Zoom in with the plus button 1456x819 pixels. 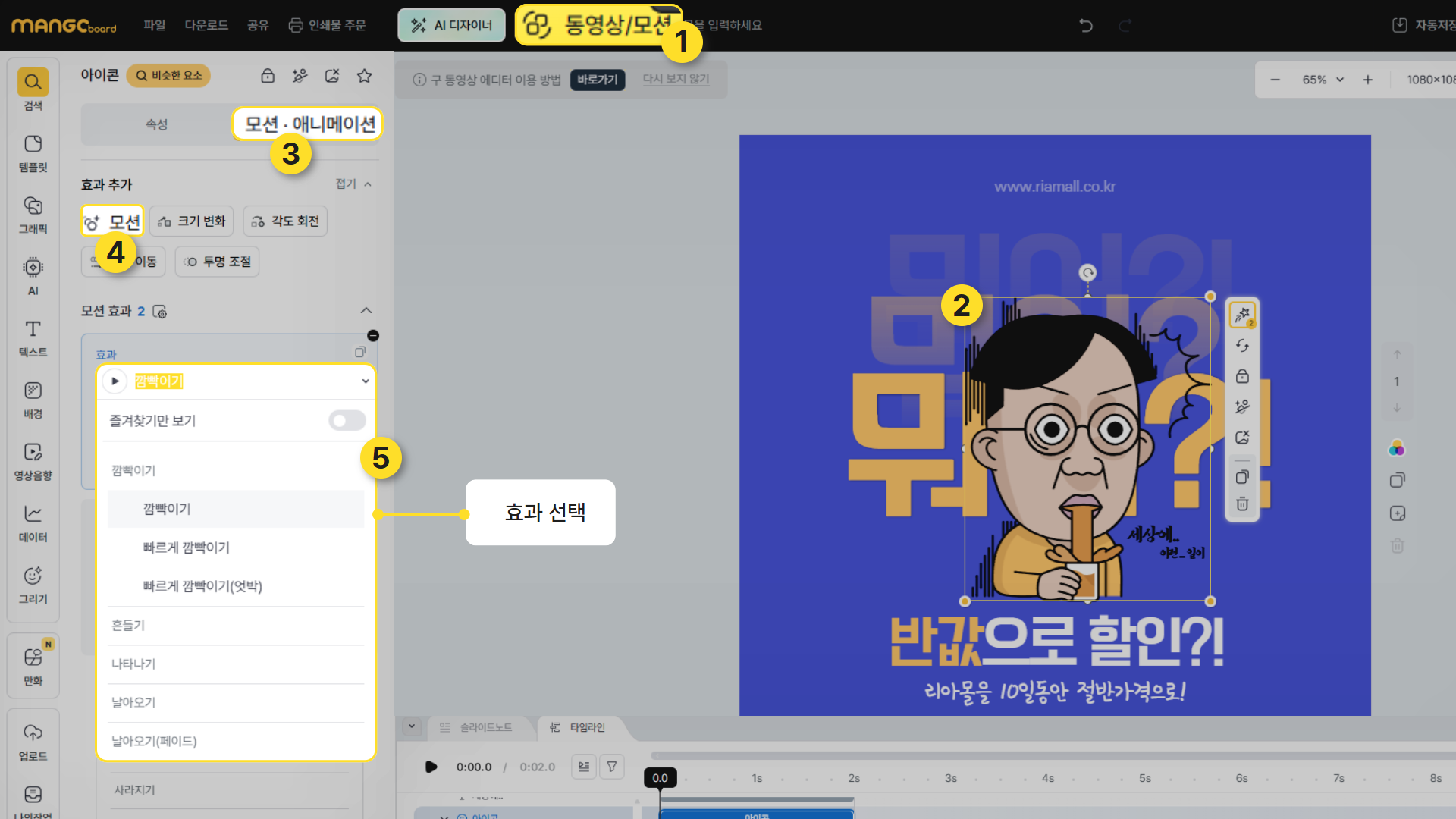click(x=1368, y=80)
